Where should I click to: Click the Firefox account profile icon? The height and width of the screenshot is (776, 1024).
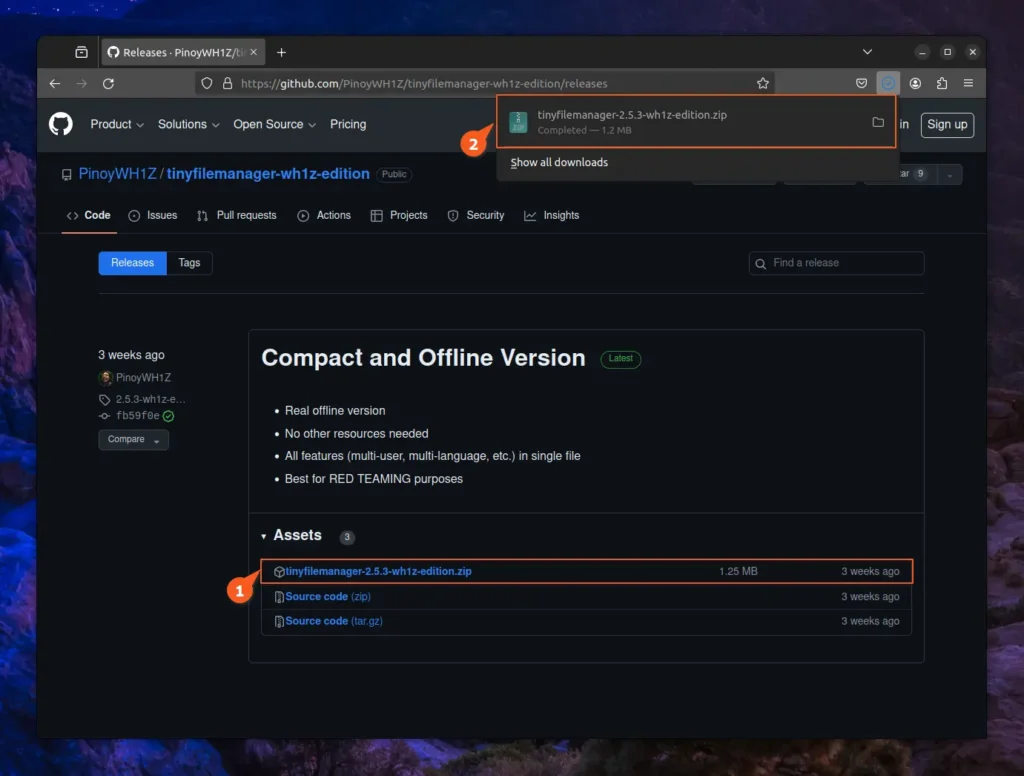tap(915, 84)
